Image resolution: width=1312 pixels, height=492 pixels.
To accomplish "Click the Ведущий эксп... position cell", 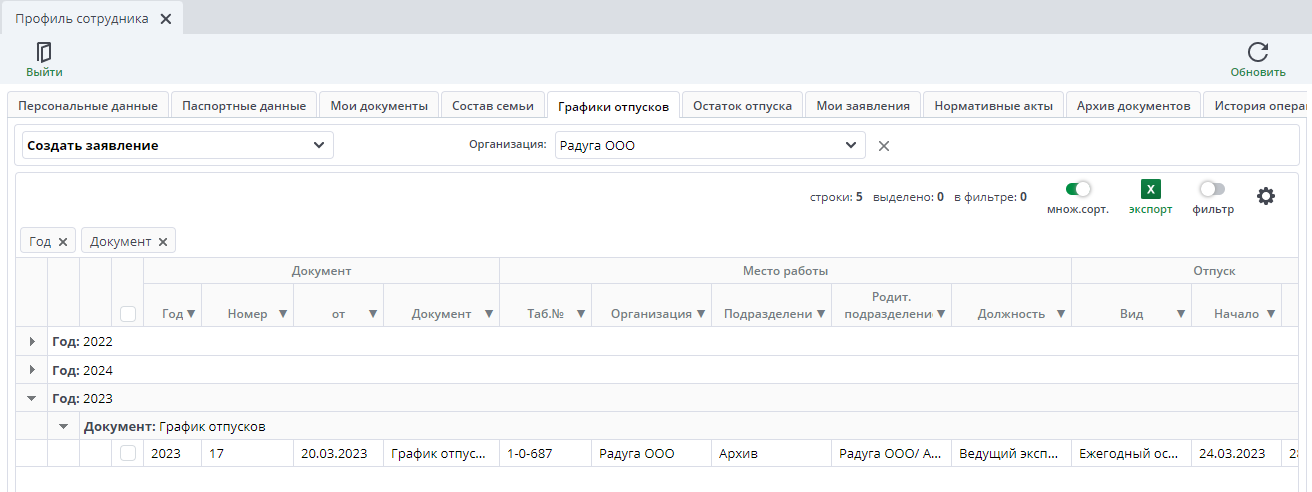I will pos(1011,453).
